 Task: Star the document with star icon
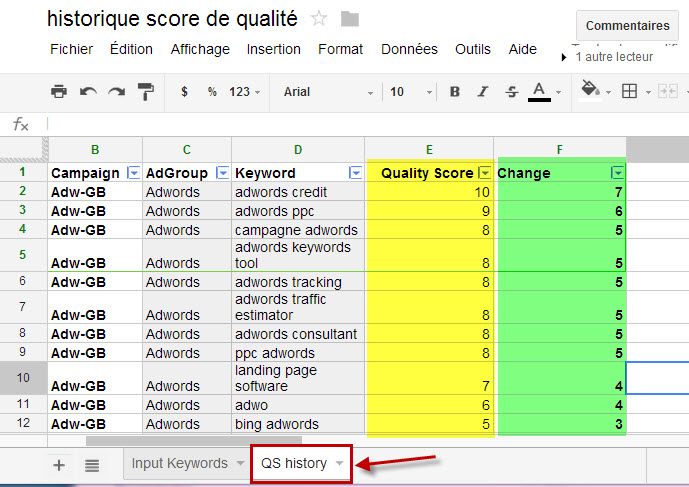(319, 18)
